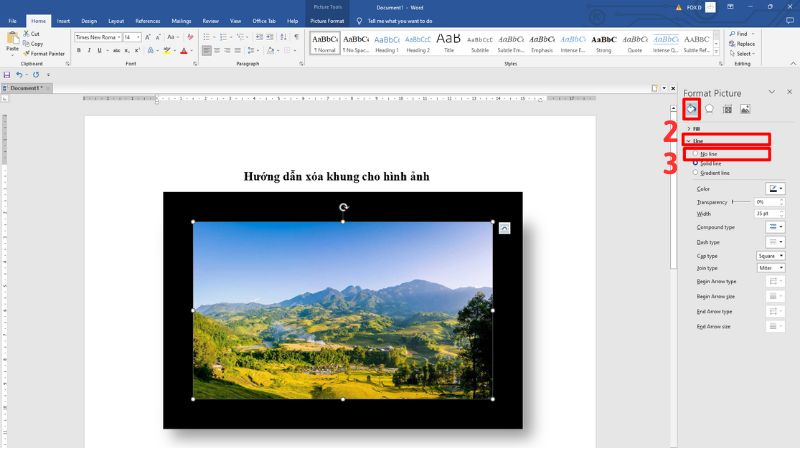Image resolution: width=800 pixels, height=450 pixels.
Task: Choose the Solid line option
Action: [x=697, y=163]
